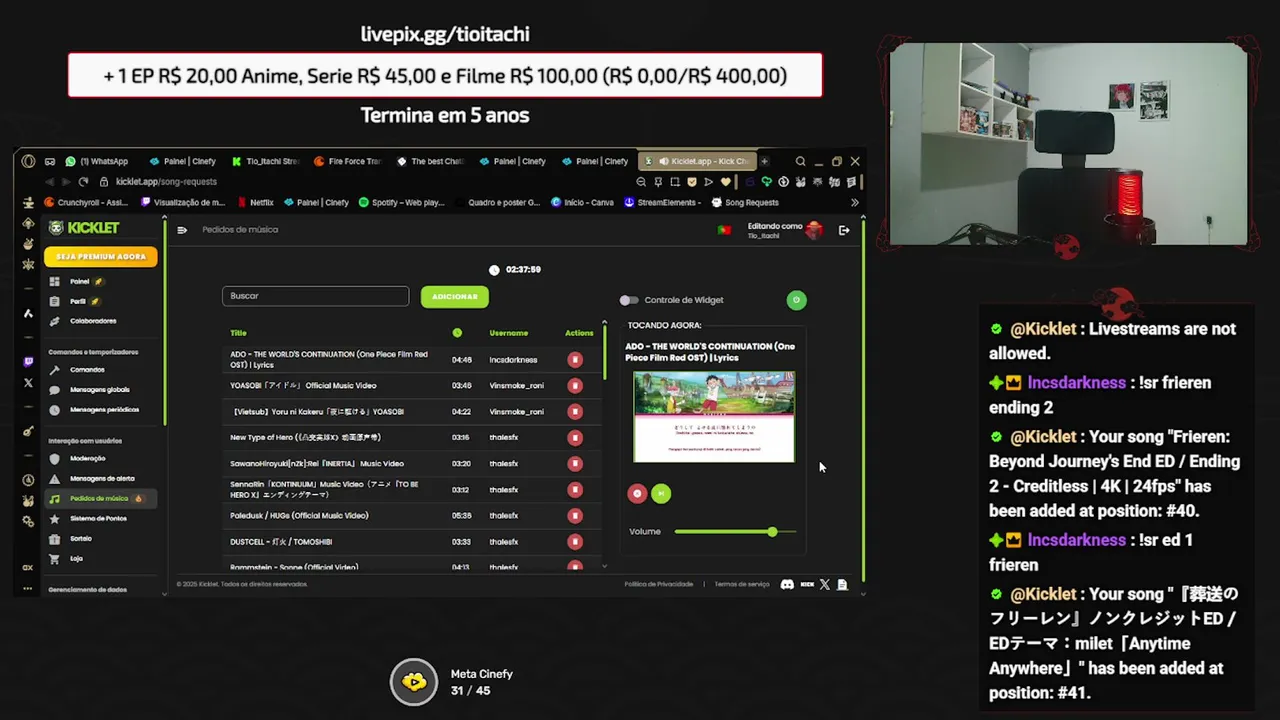This screenshot has width=1280, height=720.
Task: Open Termos de serviço link
Action: point(742,584)
